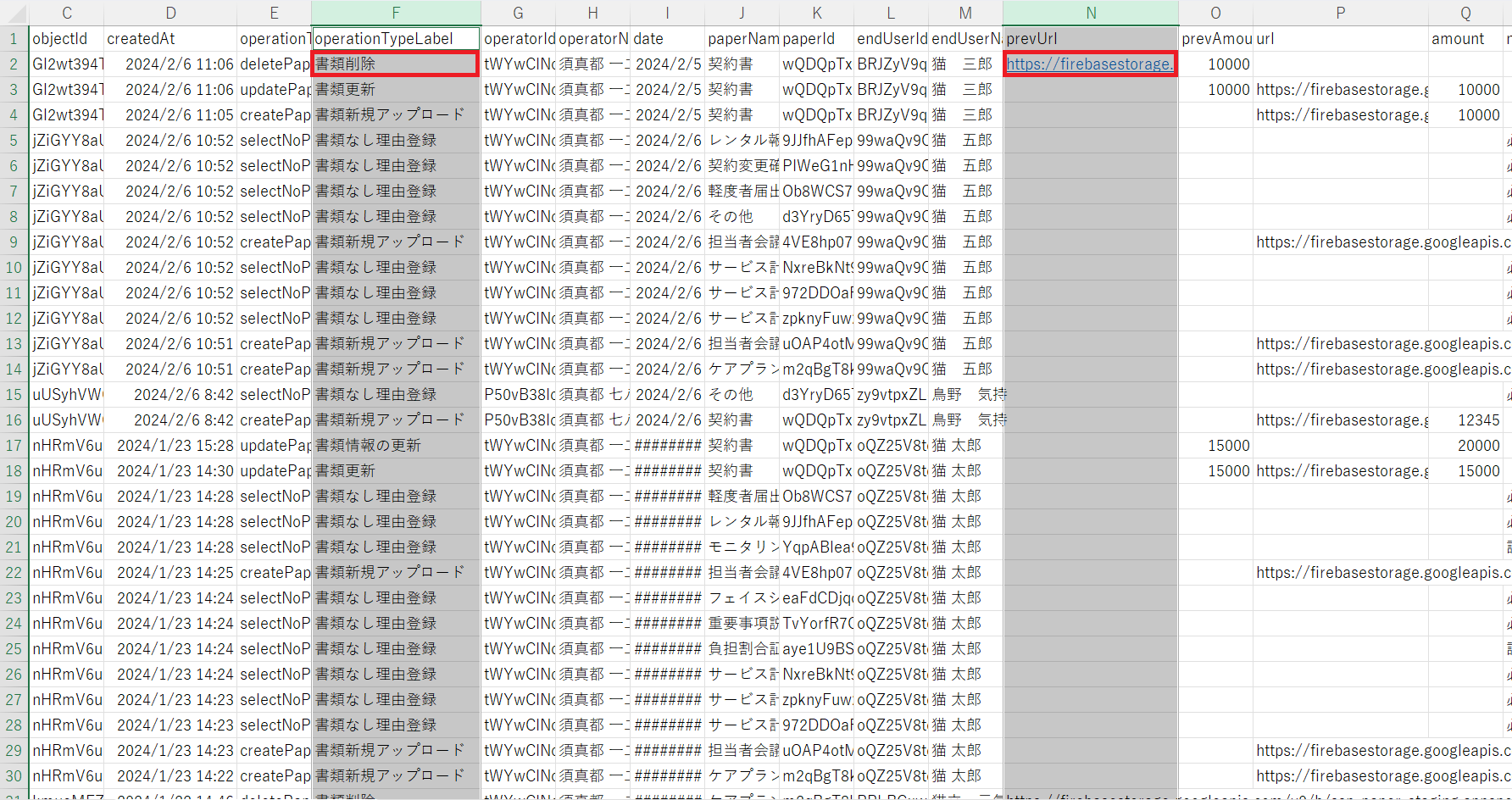Open the firebasestorage link in prevUrl column
Image resolution: width=1512 pixels, height=800 pixels.
[x=1089, y=64]
